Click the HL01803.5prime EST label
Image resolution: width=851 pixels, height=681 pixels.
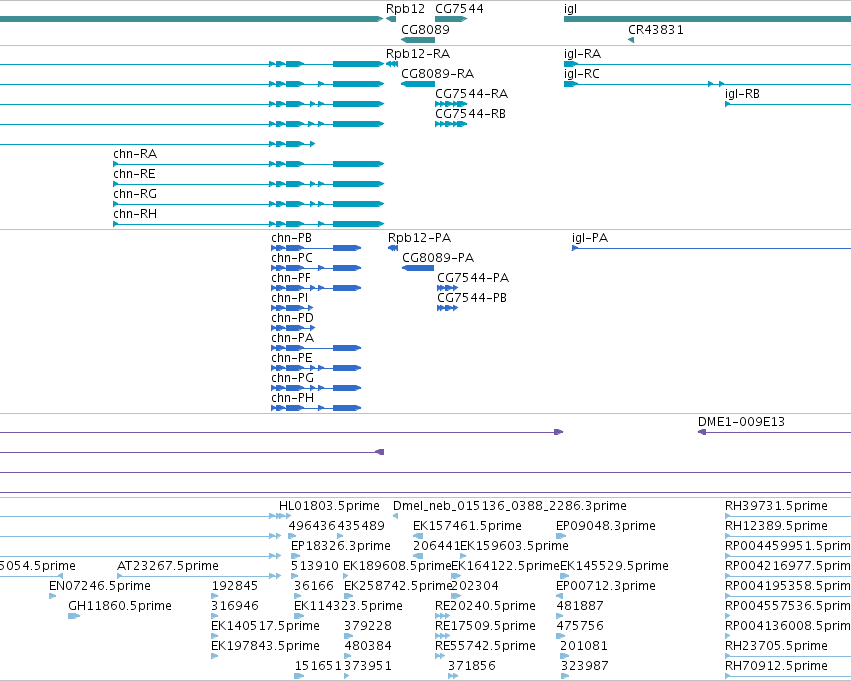pos(329,506)
